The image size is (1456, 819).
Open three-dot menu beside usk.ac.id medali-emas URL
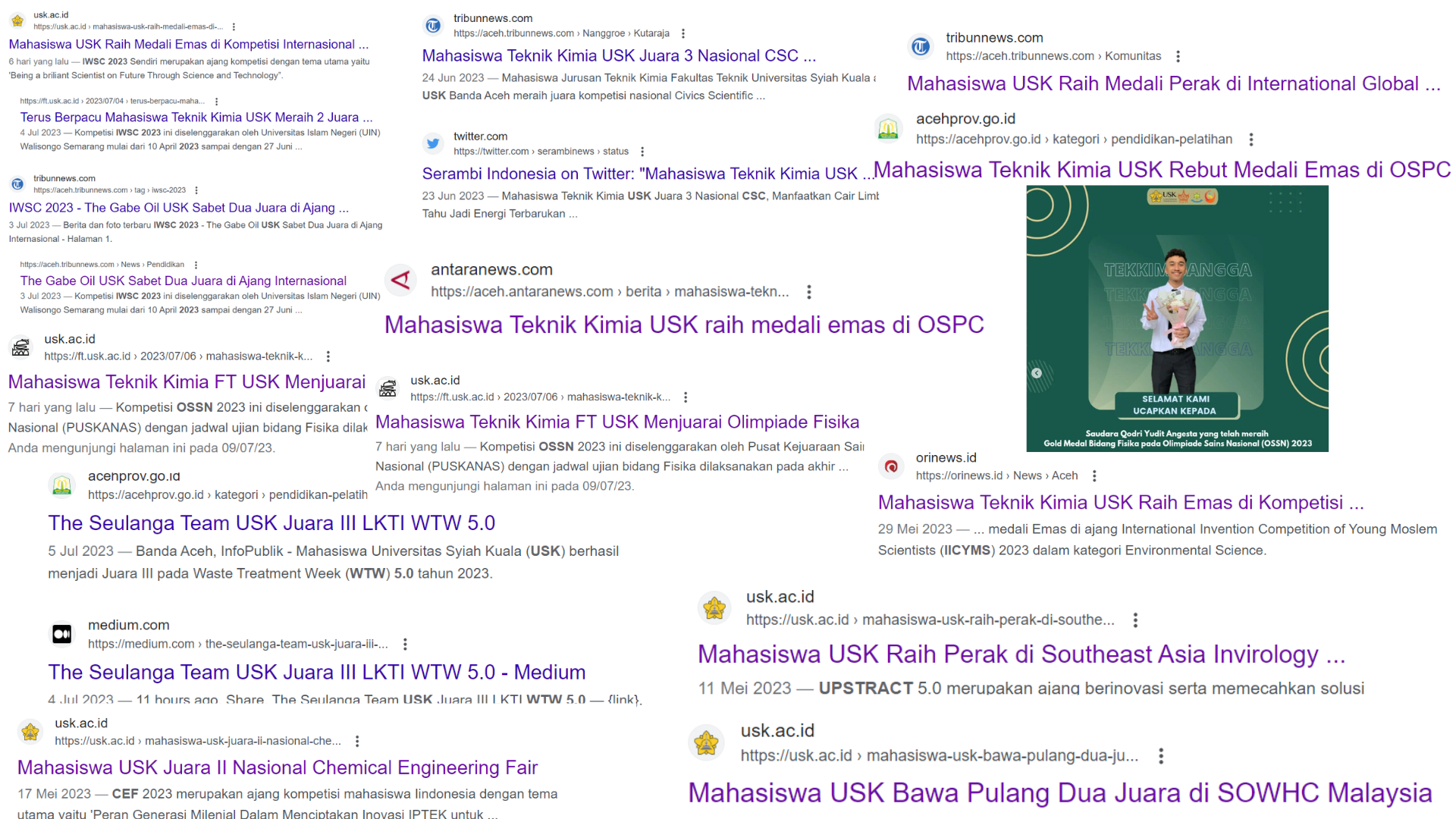(234, 27)
